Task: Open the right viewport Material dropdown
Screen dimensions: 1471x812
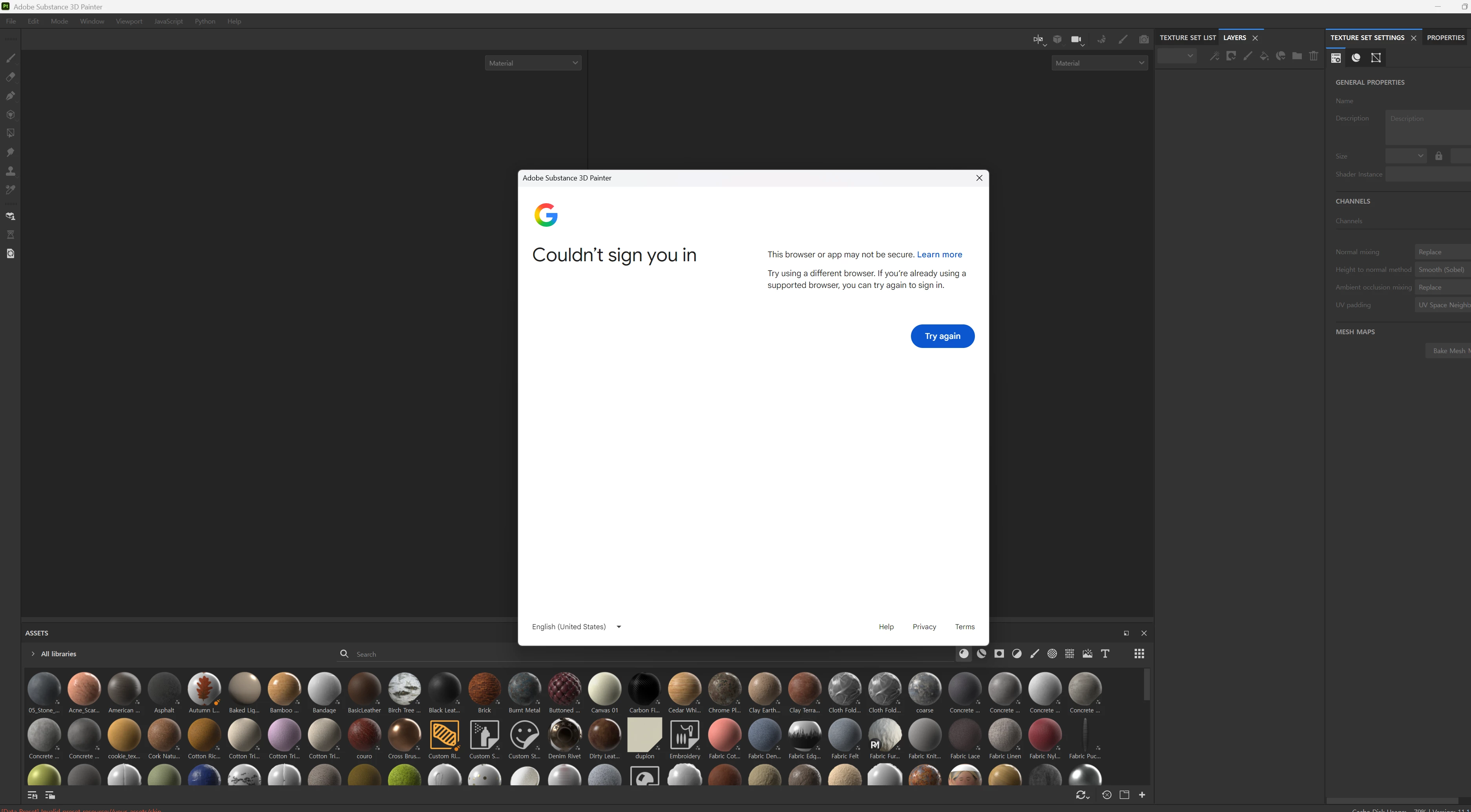Action: click(x=1100, y=63)
